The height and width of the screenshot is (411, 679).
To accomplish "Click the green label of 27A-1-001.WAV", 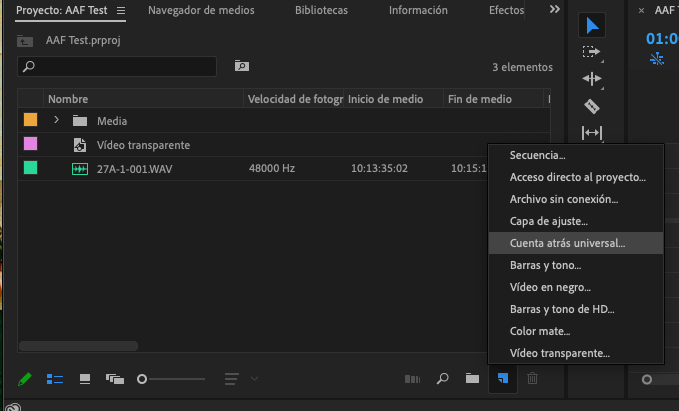I will (x=30, y=168).
